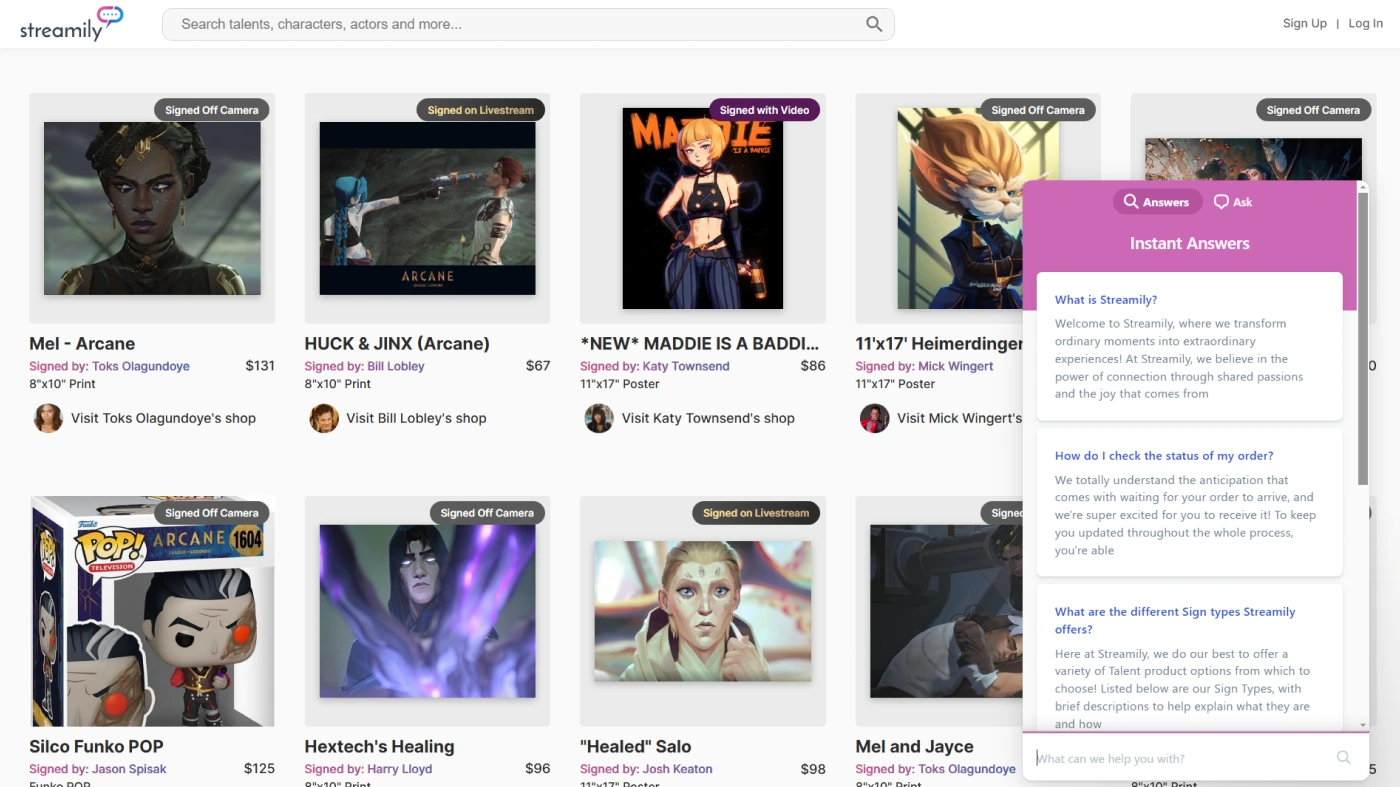Open Hextech's Healing print image
Screen dimensions: 1400x787
point(427,611)
